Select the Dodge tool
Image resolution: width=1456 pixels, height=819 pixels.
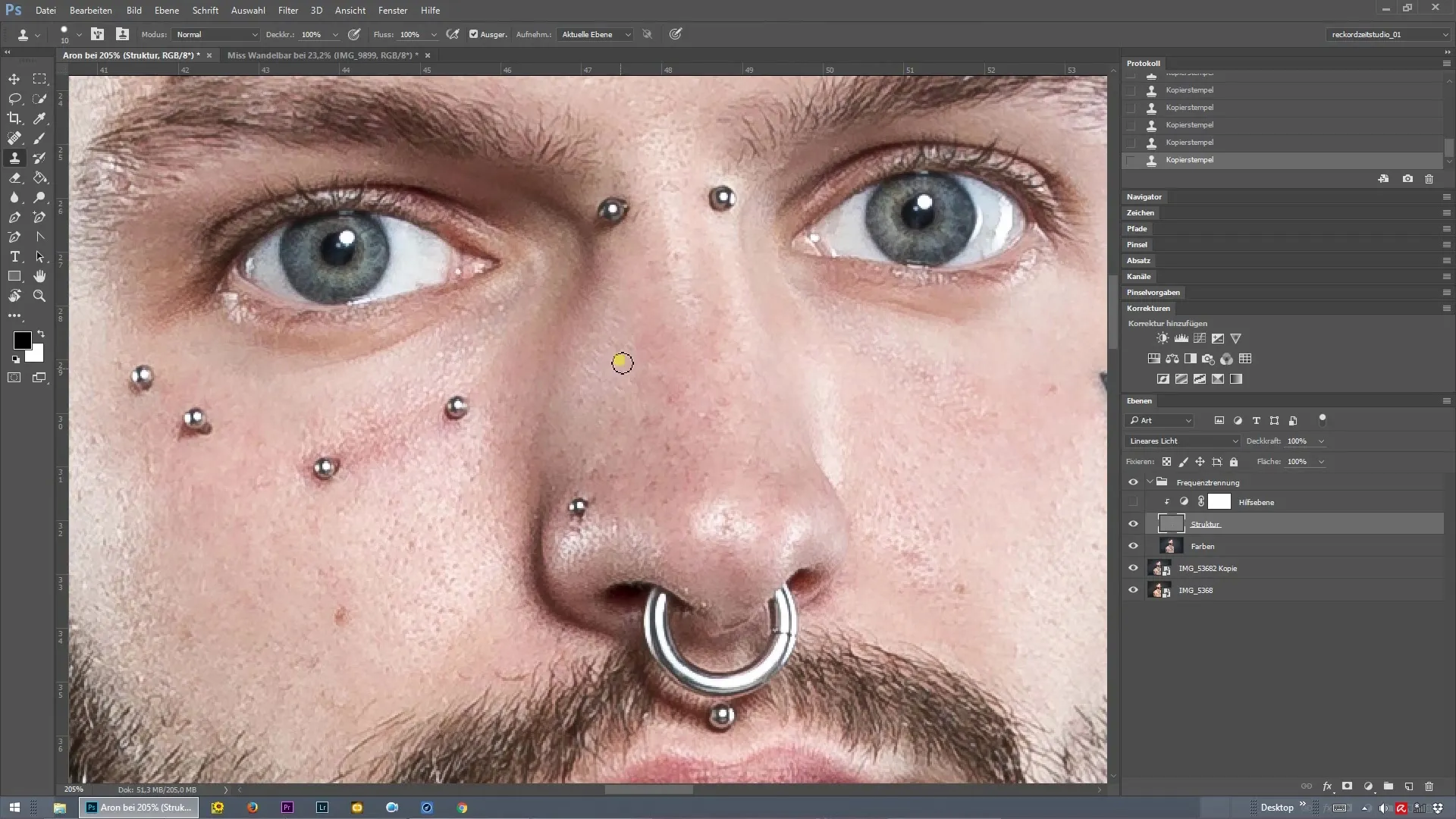pos(39,197)
